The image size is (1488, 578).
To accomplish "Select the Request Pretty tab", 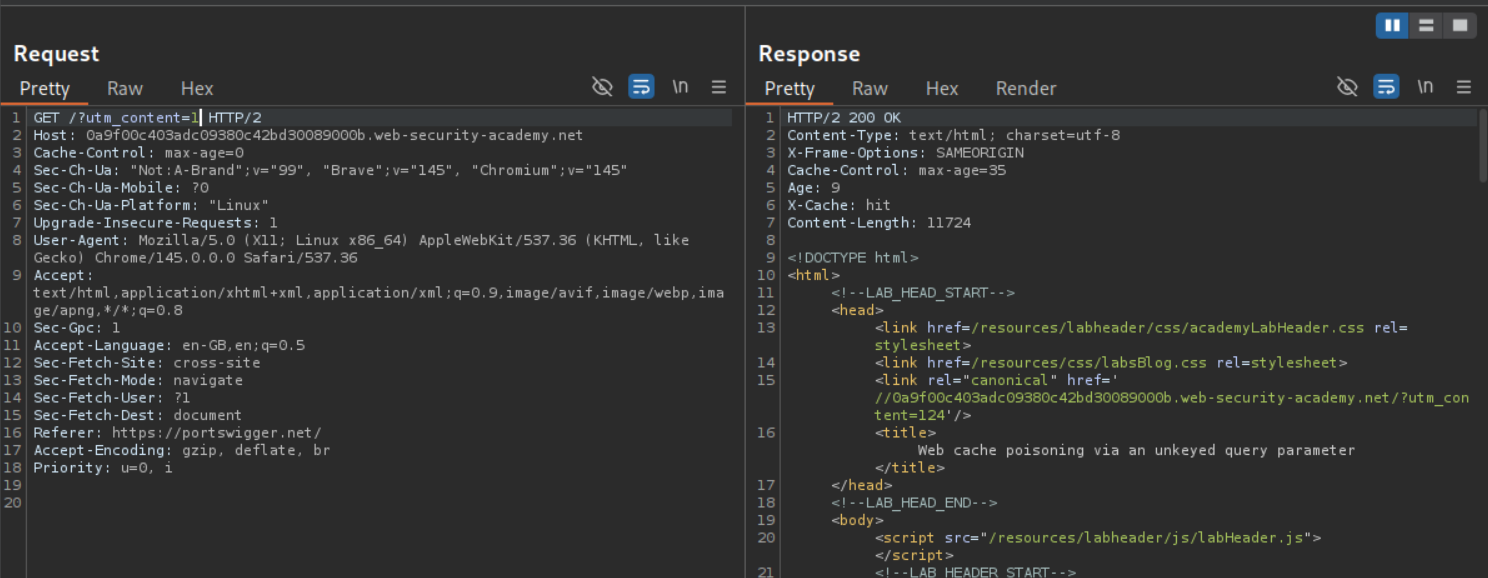I will tap(45, 88).
